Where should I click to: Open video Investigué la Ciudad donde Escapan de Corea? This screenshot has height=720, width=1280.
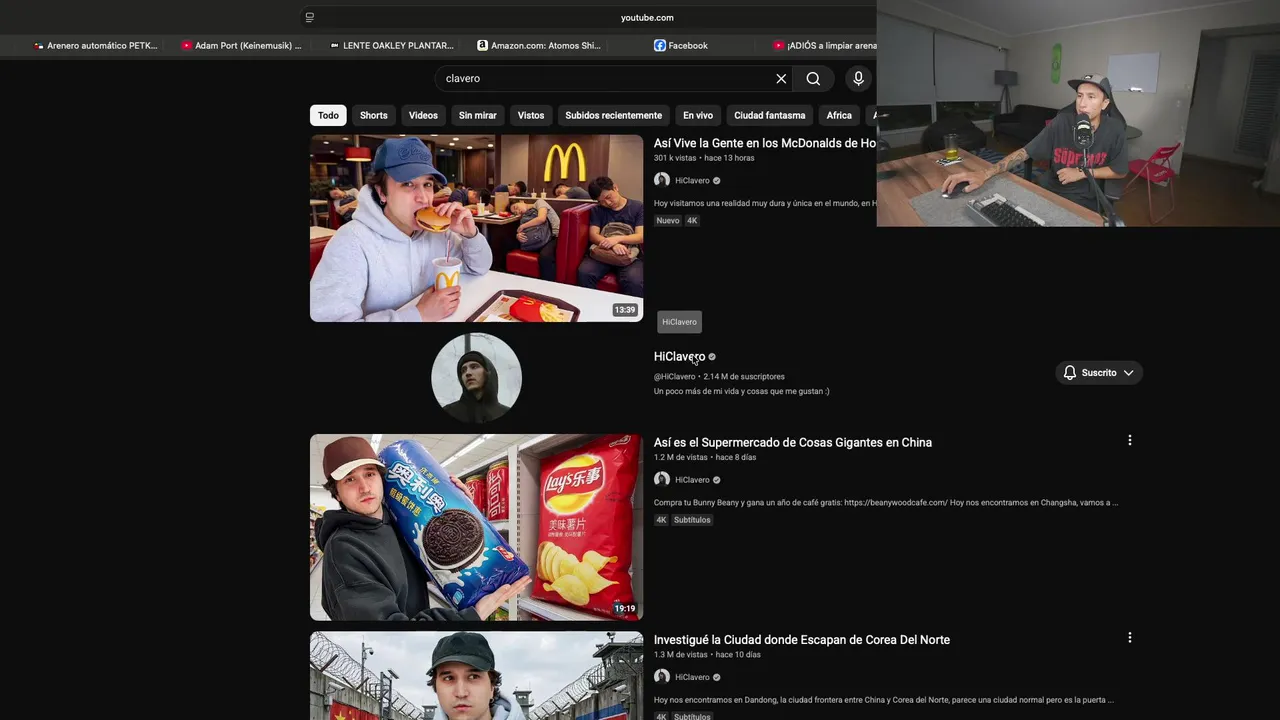tap(802, 640)
